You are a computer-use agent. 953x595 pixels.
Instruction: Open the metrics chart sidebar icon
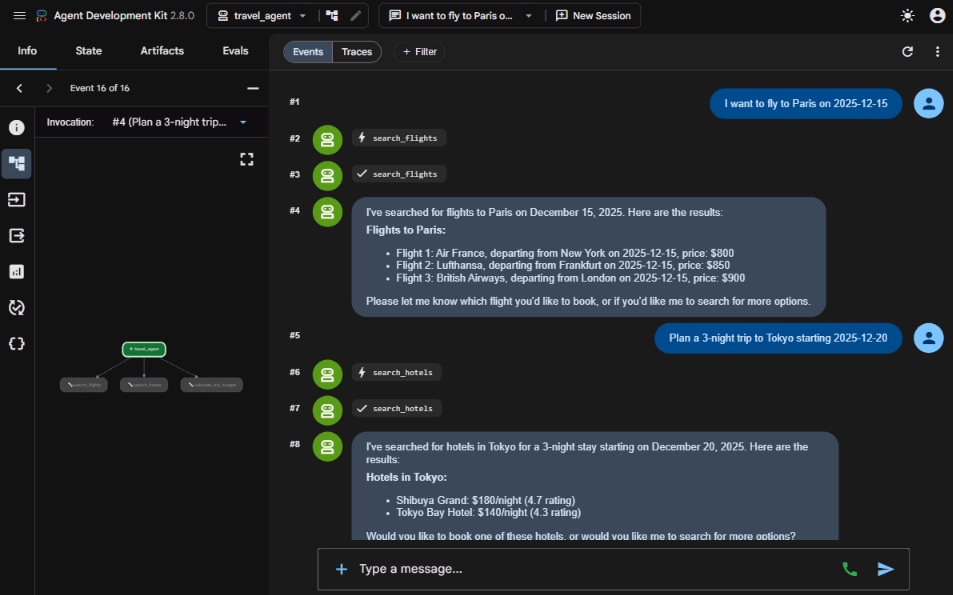[x=16, y=271]
